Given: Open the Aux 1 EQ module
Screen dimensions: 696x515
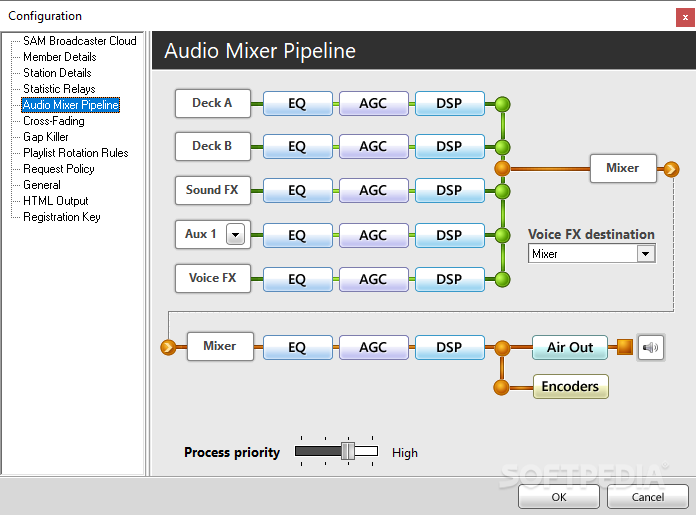Looking at the screenshot, I should click(297, 235).
